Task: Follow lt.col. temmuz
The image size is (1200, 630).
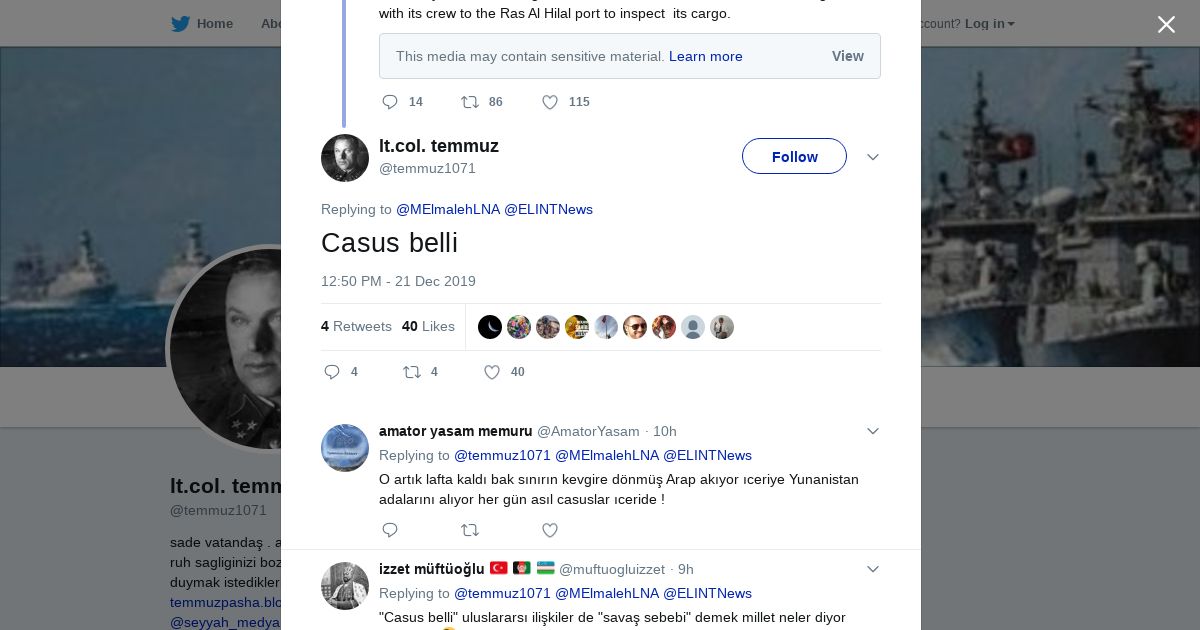Action: 794,157
